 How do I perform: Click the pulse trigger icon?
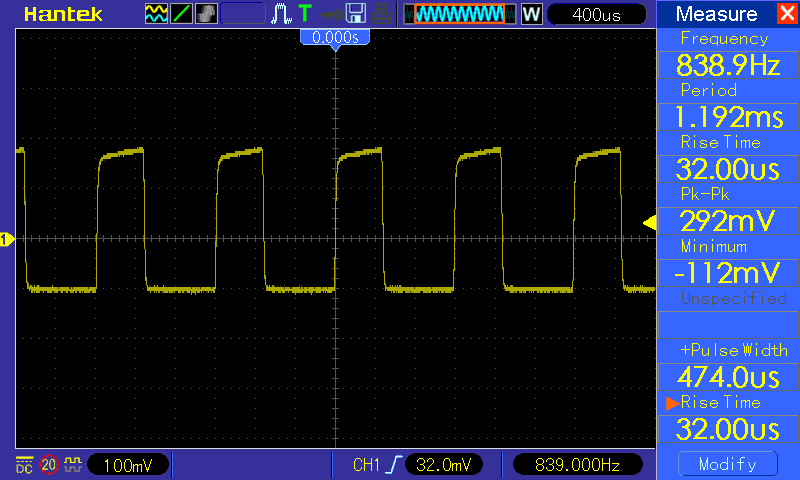click(281, 14)
